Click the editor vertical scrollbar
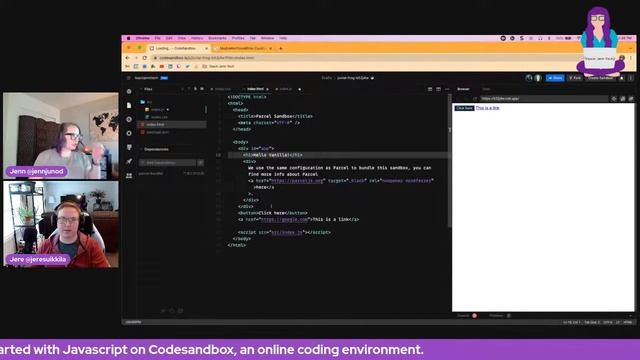This screenshot has height=360, width=640. (x=450, y=161)
